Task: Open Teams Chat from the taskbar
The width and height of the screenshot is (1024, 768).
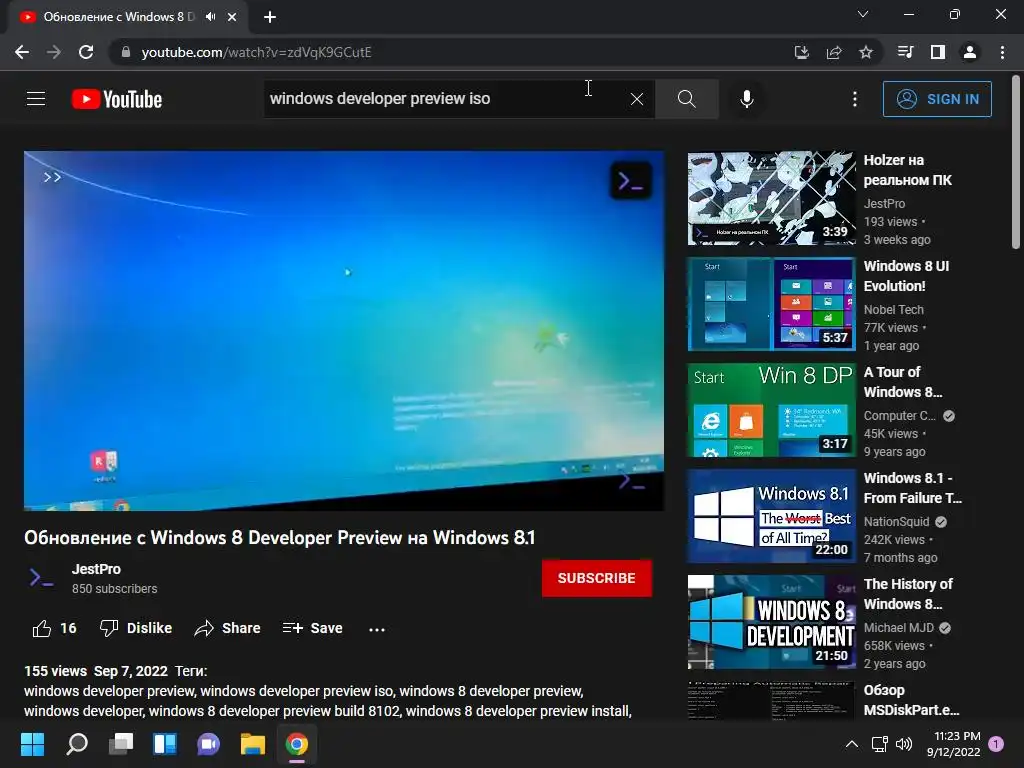Action: click(208, 744)
